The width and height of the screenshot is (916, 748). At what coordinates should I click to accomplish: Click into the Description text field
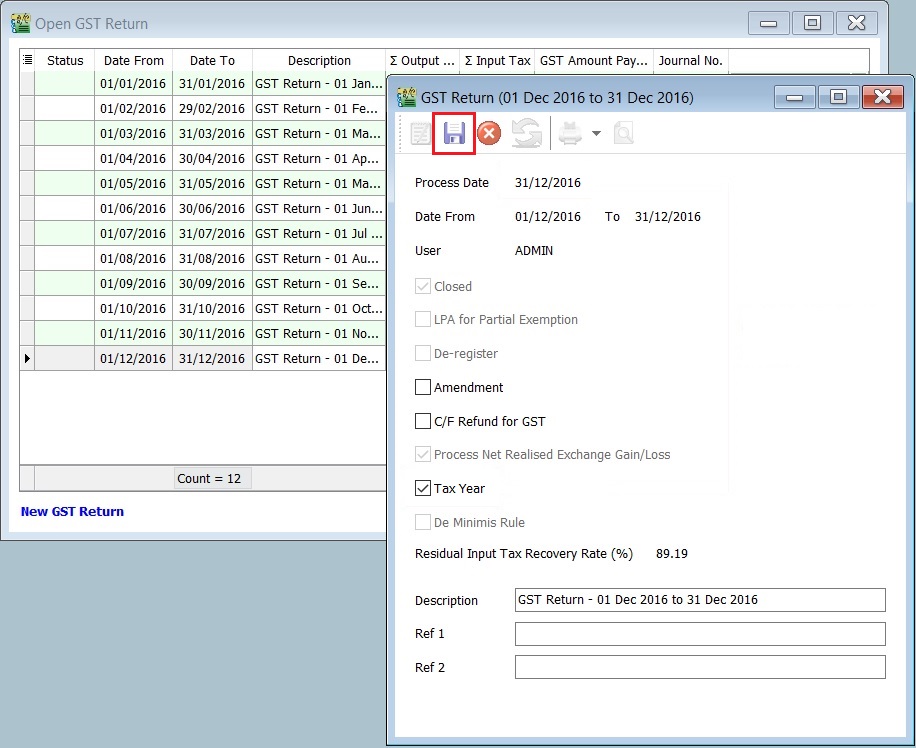point(699,600)
